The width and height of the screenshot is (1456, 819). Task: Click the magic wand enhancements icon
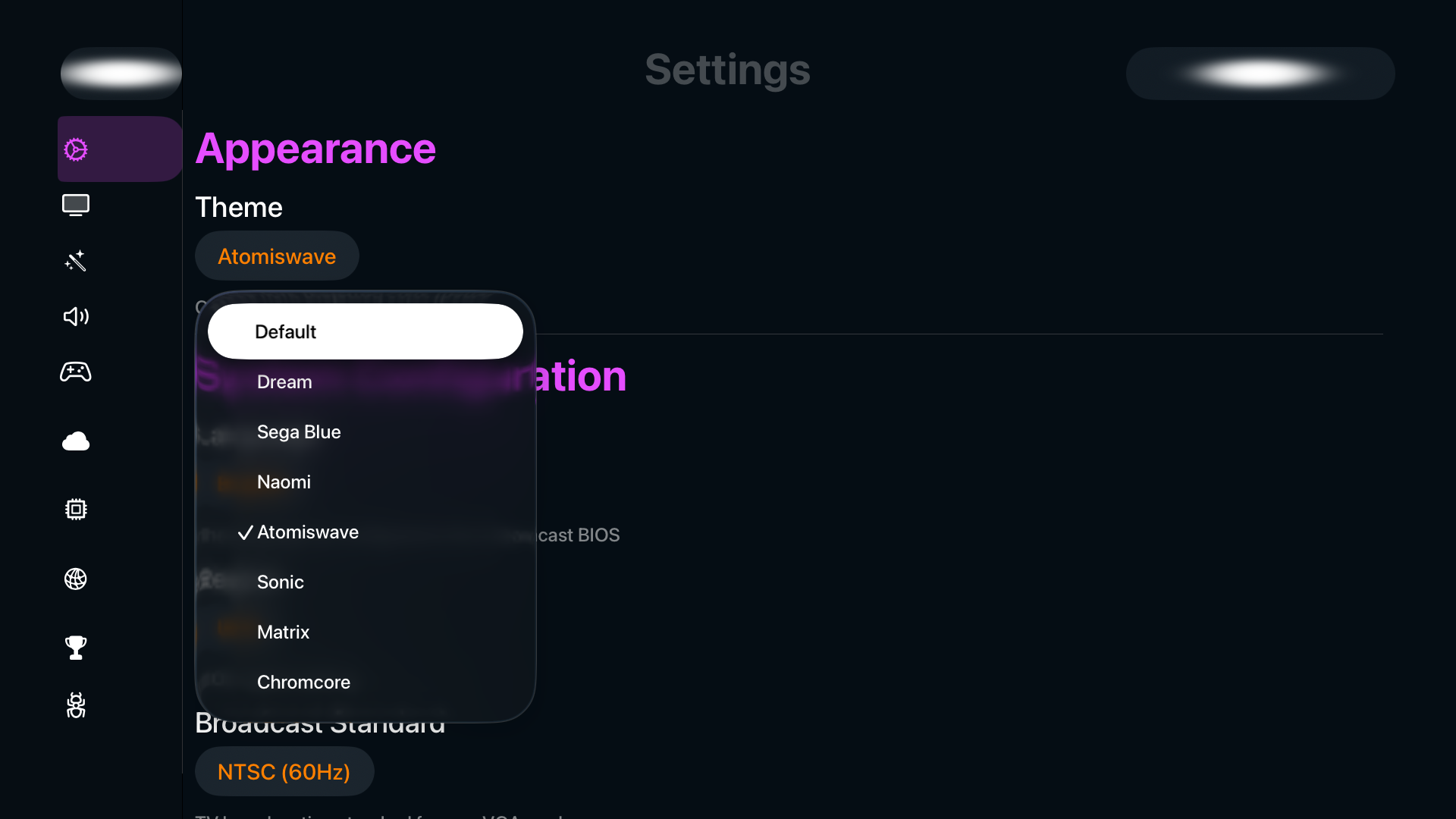click(x=76, y=261)
